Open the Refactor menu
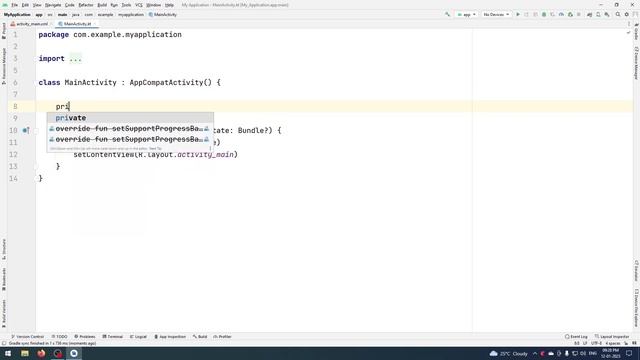The height and width of the screenshot is (360, 640). coord(86,5)
